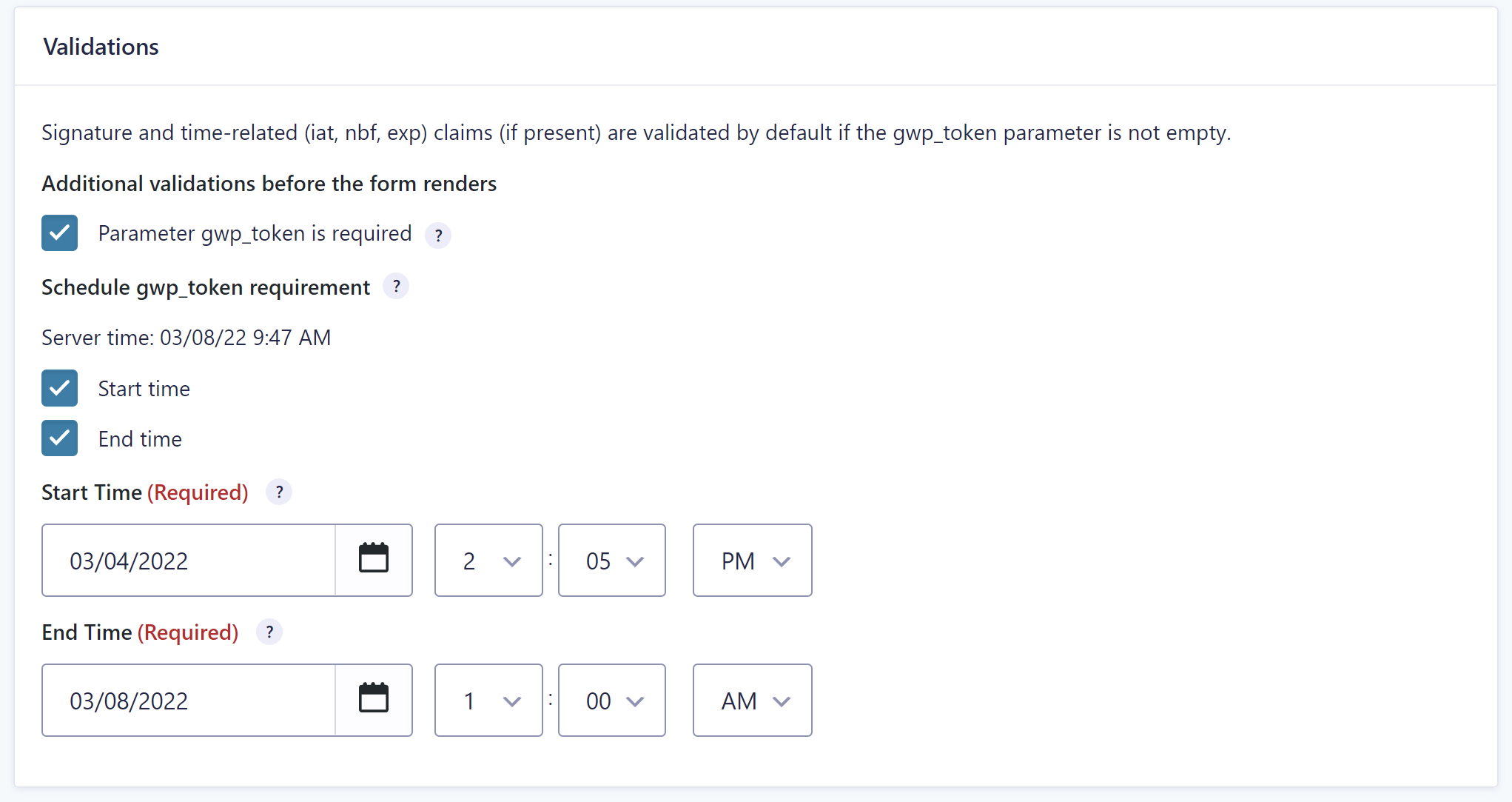
Task: Toggle the End time checkbox
Action: point(60,438)
